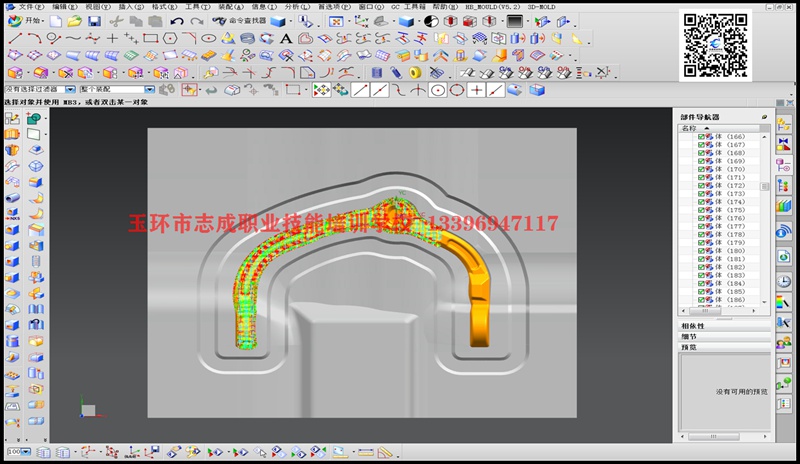Uncheck the checkbox for 体 (172)
The image size is (800, 464).
tap(701, 186)
